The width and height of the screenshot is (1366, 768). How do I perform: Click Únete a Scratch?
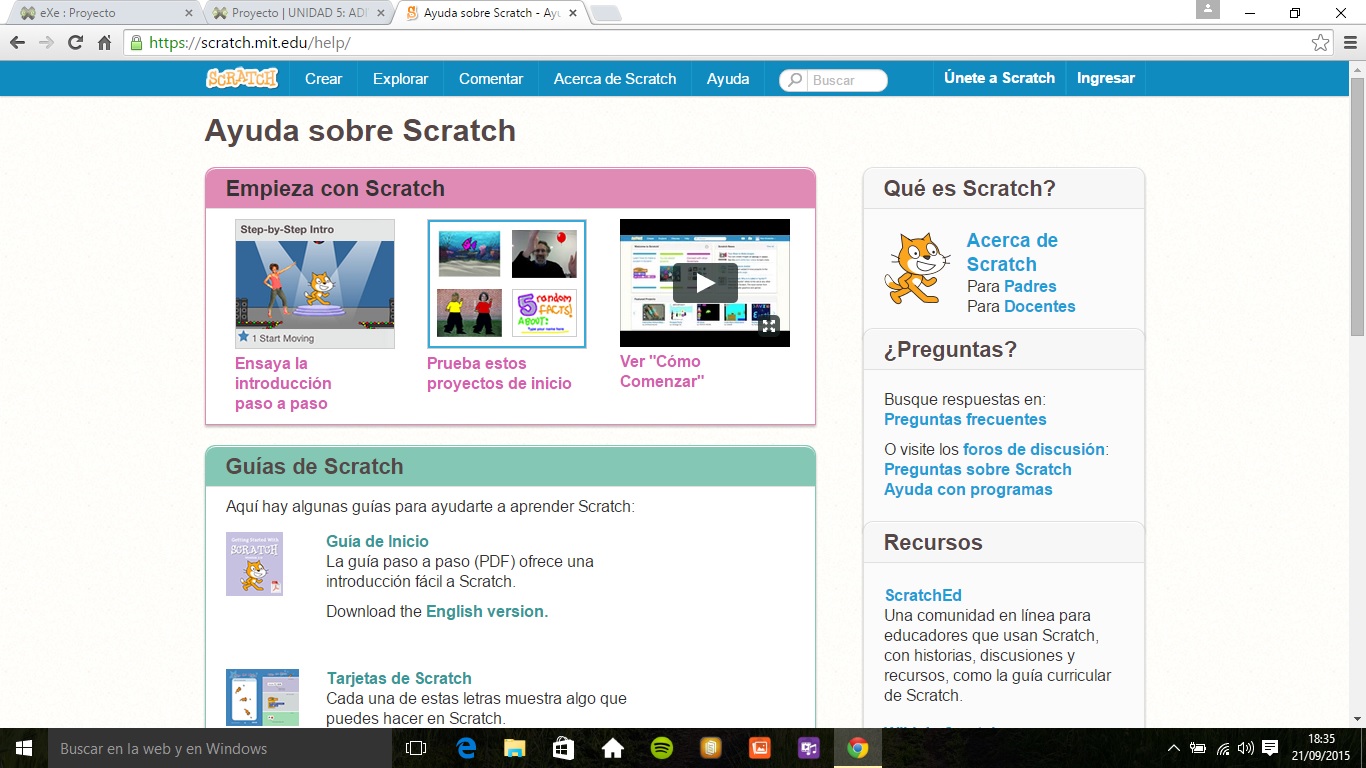pos(999,78)
